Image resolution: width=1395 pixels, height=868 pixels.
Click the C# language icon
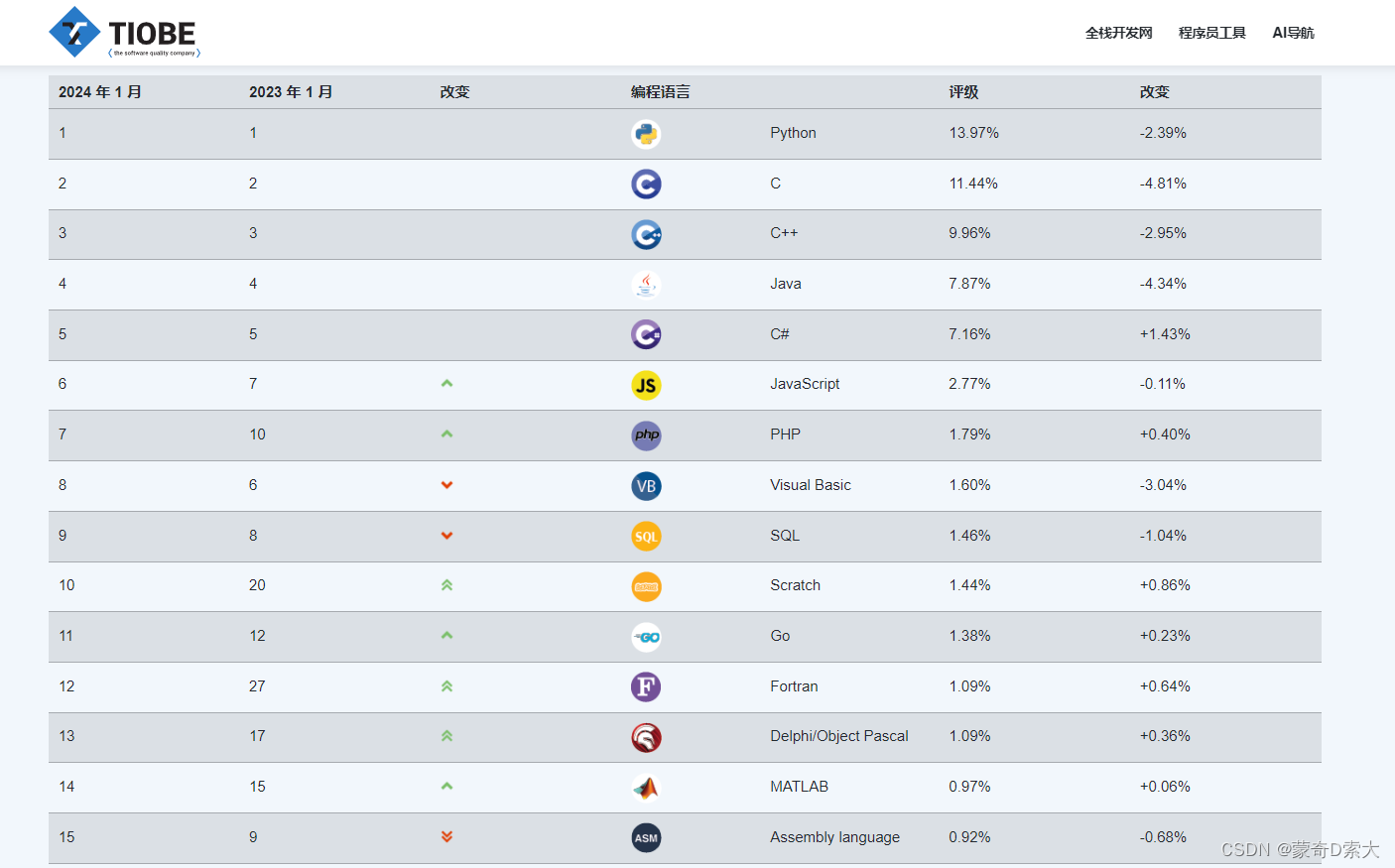pyautogui.click(x=646, y=335)
